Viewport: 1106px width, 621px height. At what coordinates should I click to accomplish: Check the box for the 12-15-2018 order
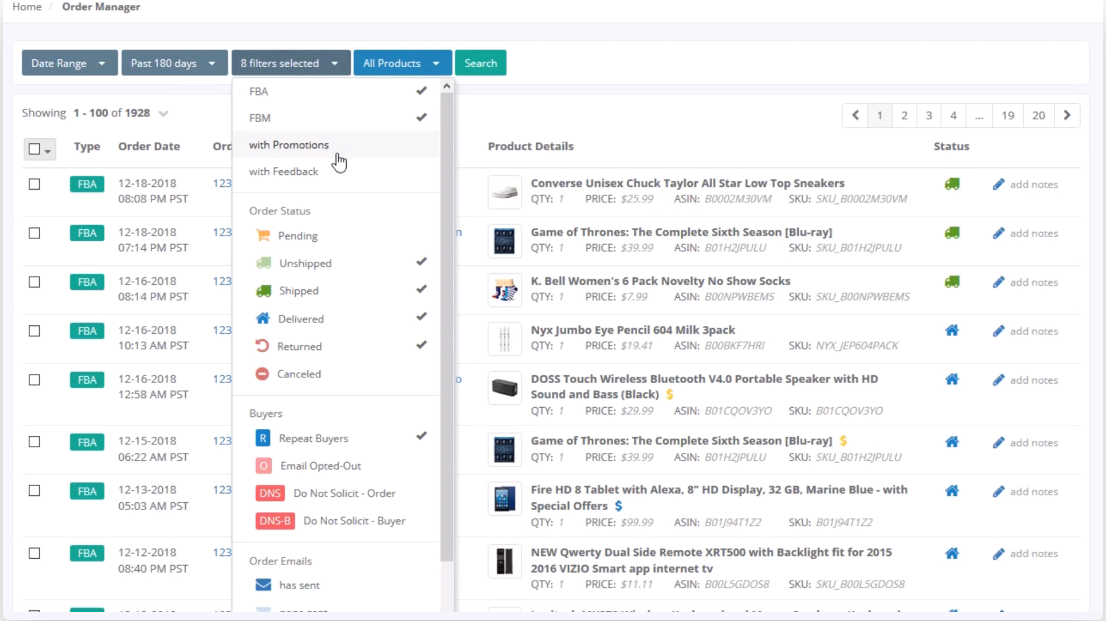pyautogui.click(x=35, y=442)
